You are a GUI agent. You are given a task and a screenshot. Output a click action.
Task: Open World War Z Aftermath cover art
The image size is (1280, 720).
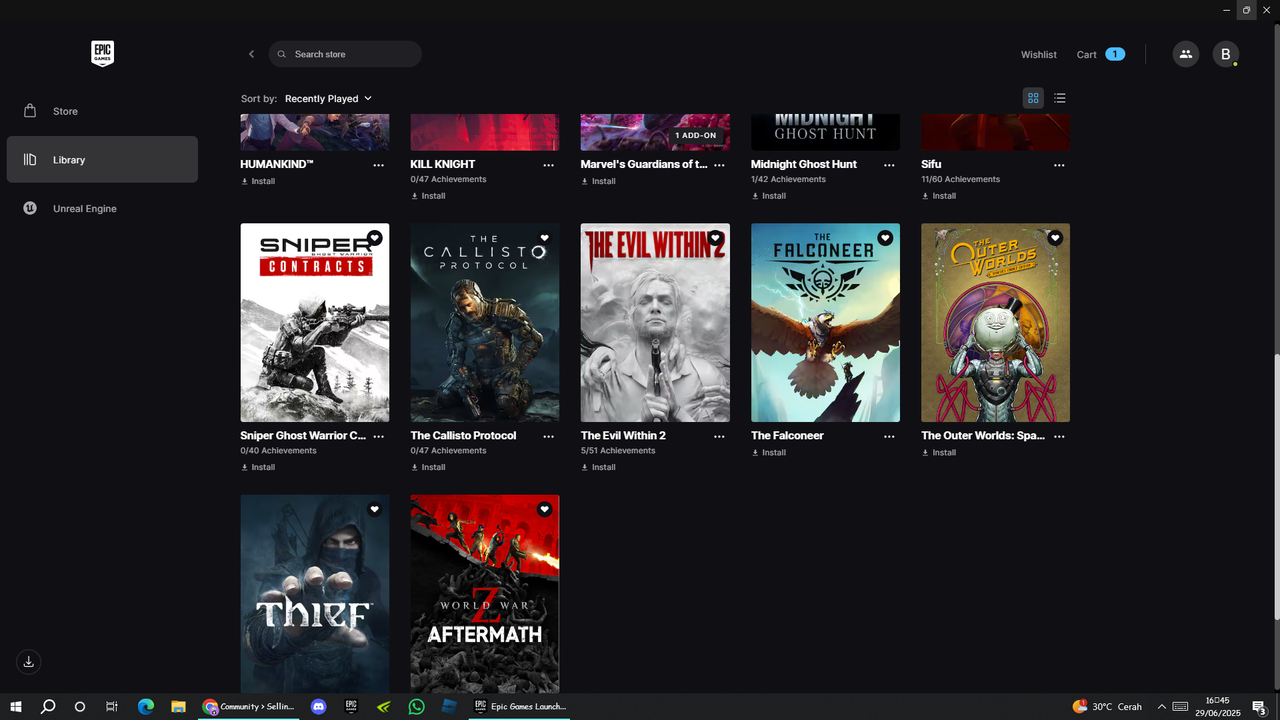point(485,594)
